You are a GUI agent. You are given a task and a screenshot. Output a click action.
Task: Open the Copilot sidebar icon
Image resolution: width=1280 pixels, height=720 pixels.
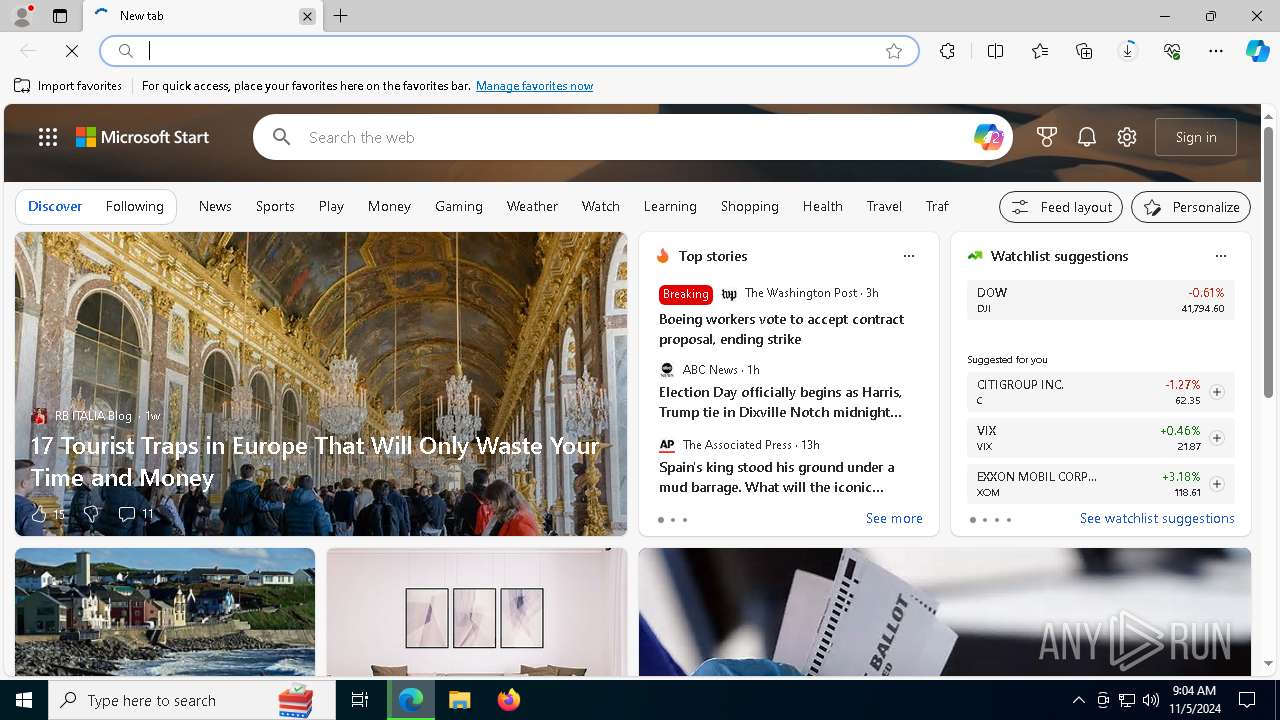pos(1257,51)
